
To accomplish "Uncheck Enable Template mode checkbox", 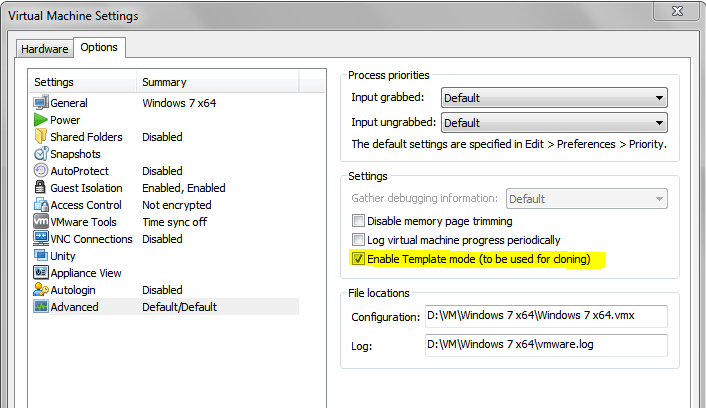I will tap(359, 259).
